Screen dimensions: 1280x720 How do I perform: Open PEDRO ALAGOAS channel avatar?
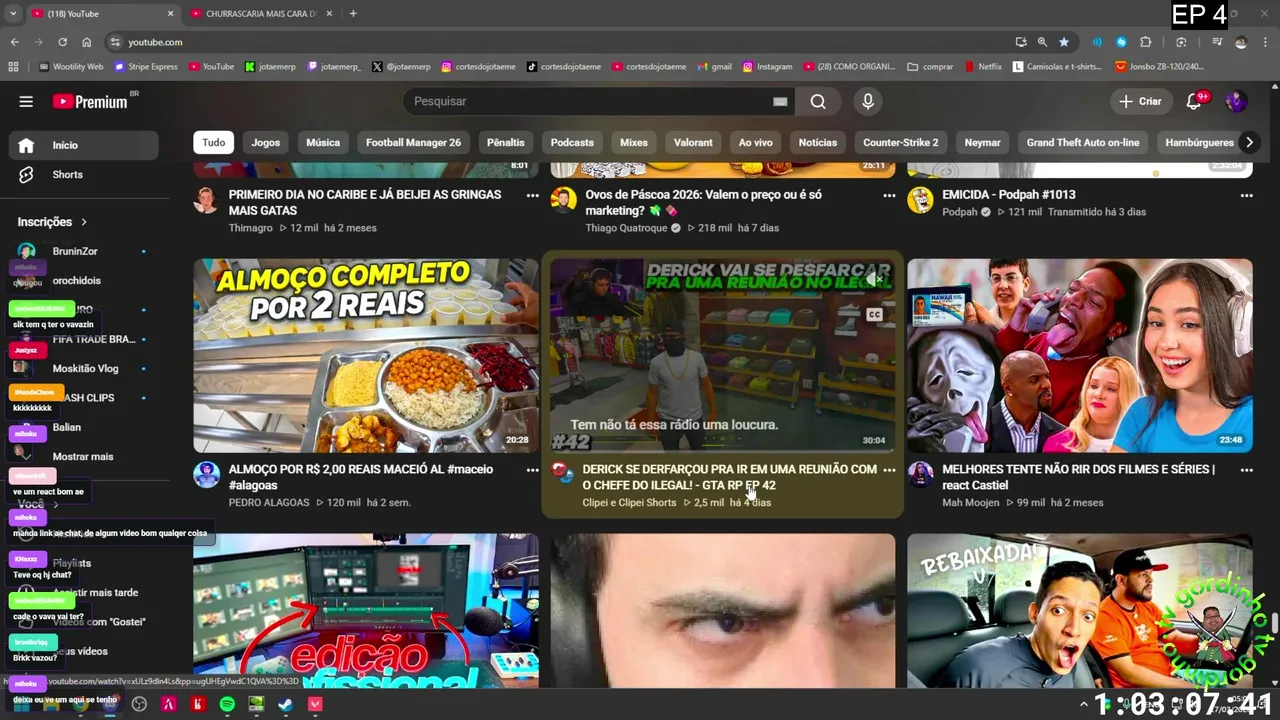click(x=206, y=474)
